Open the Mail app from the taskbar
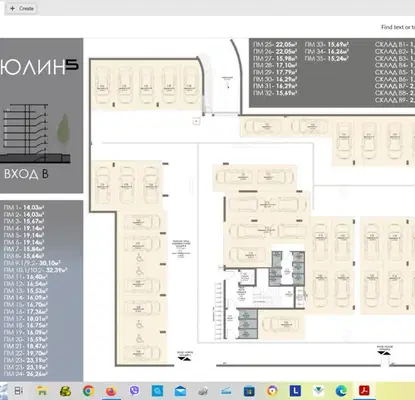This screenshot has height=400, width=415. click(180, 391)
